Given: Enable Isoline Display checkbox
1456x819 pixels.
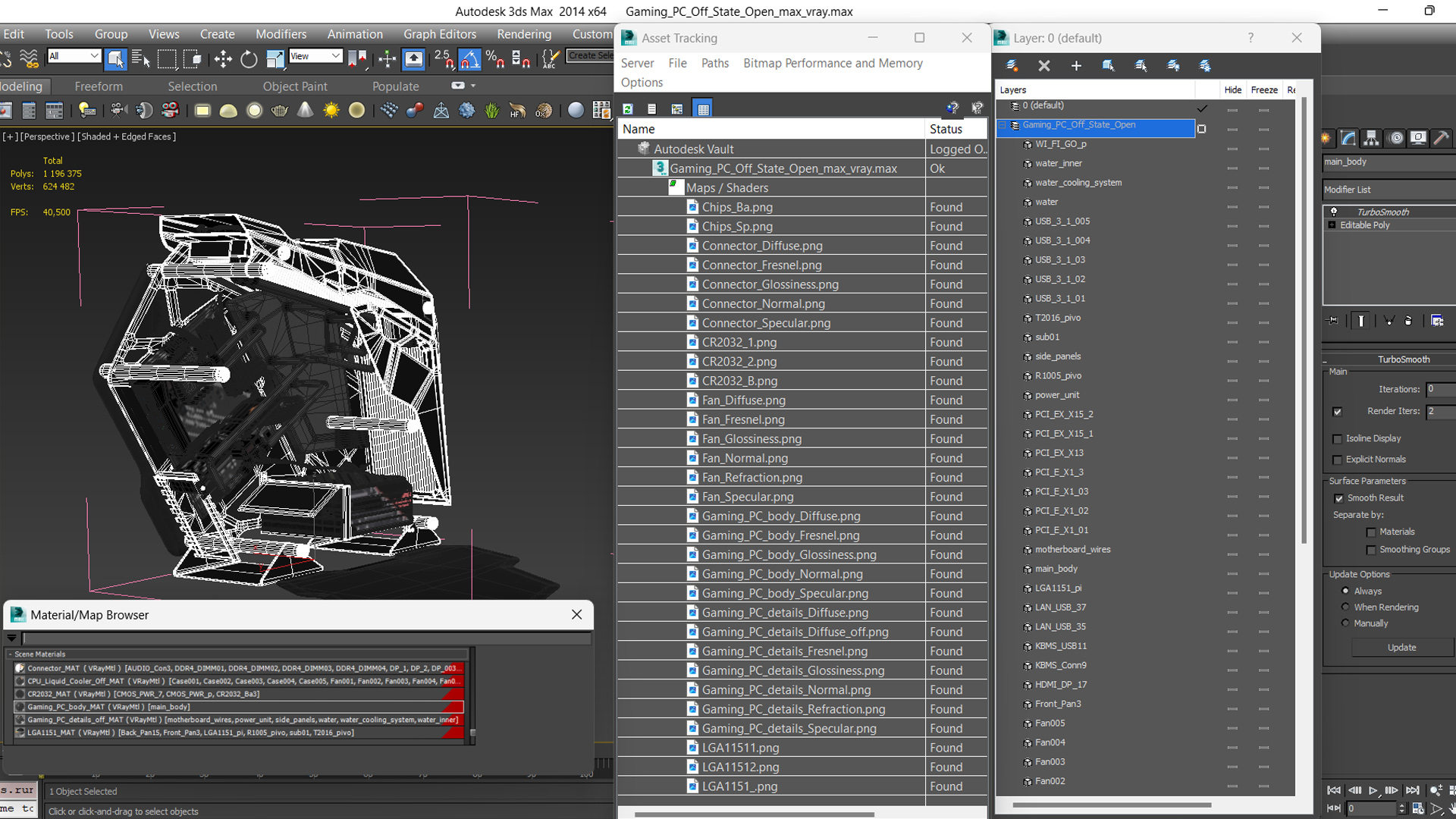Looking at the screenshot, I should click(x=1338, y=439).
